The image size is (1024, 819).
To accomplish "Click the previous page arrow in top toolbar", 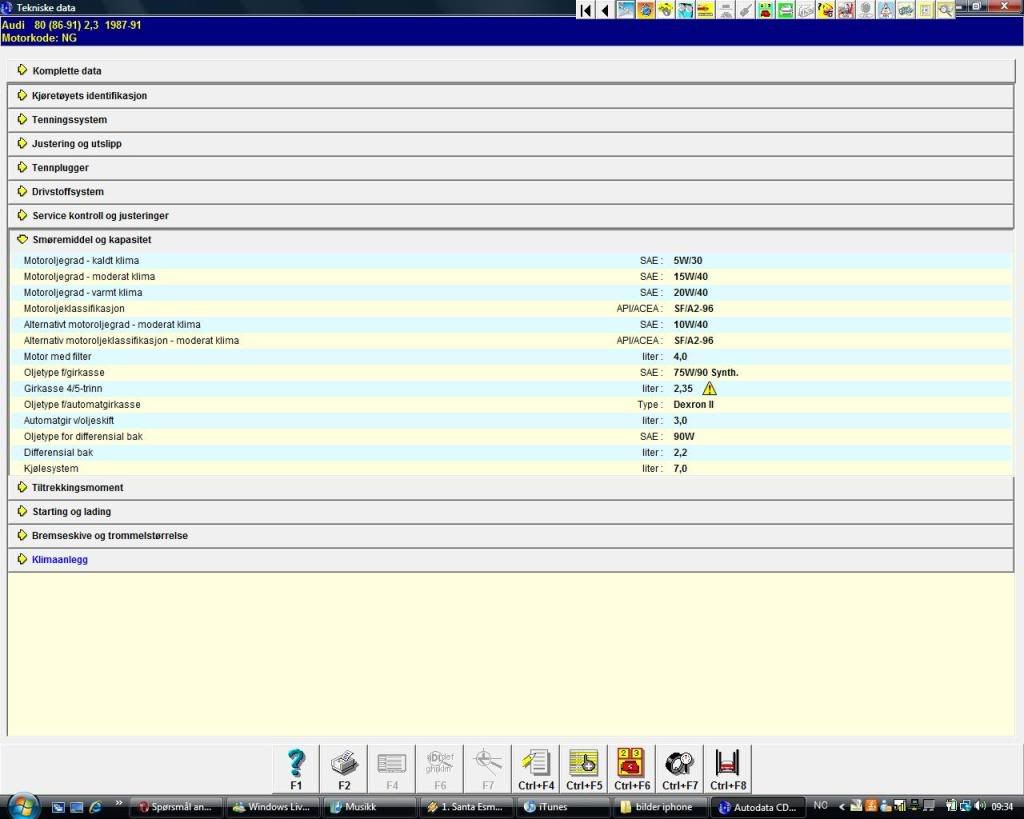I will pyautogui.click(x=606, y=10).
